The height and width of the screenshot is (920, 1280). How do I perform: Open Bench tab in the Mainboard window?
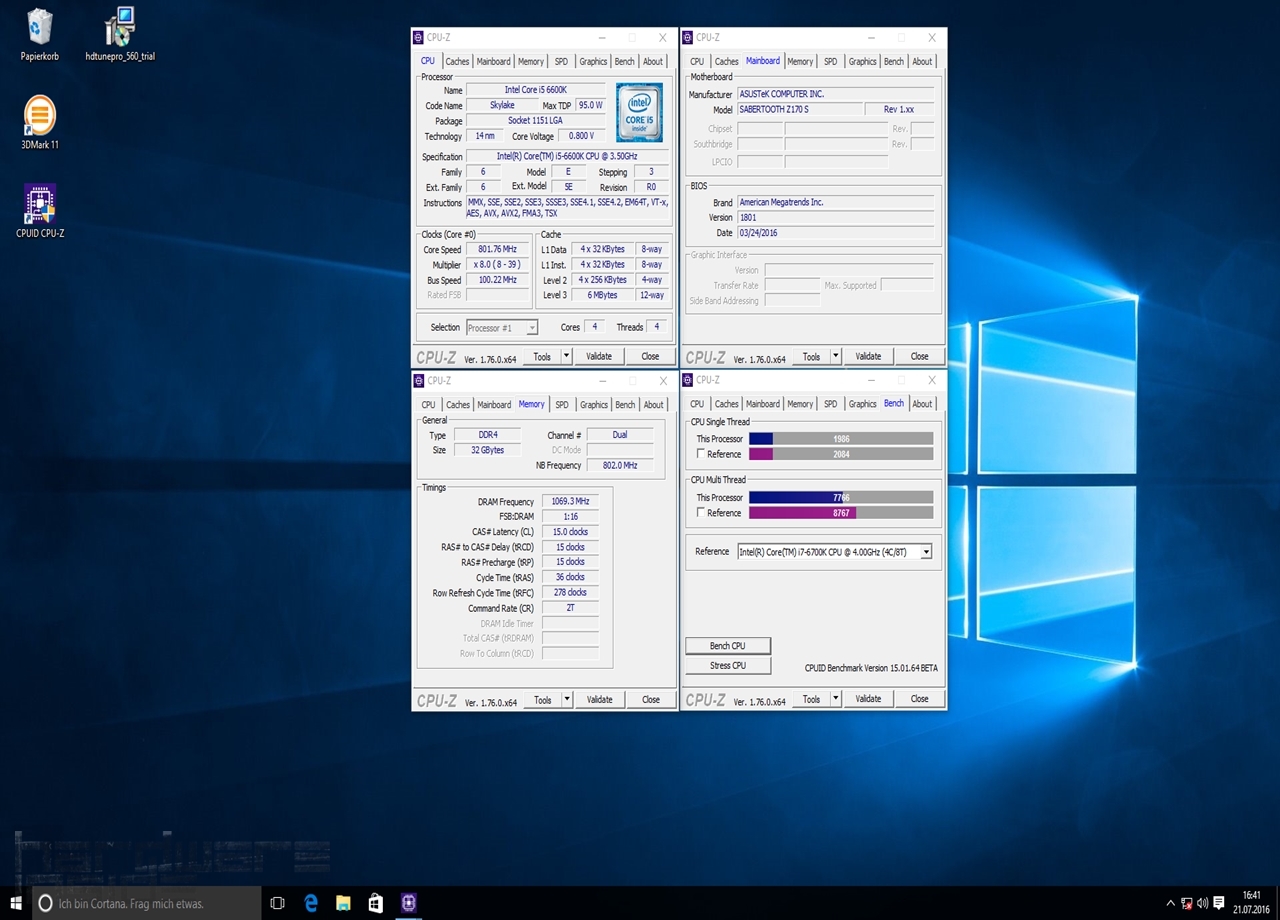tap(893, 61)
